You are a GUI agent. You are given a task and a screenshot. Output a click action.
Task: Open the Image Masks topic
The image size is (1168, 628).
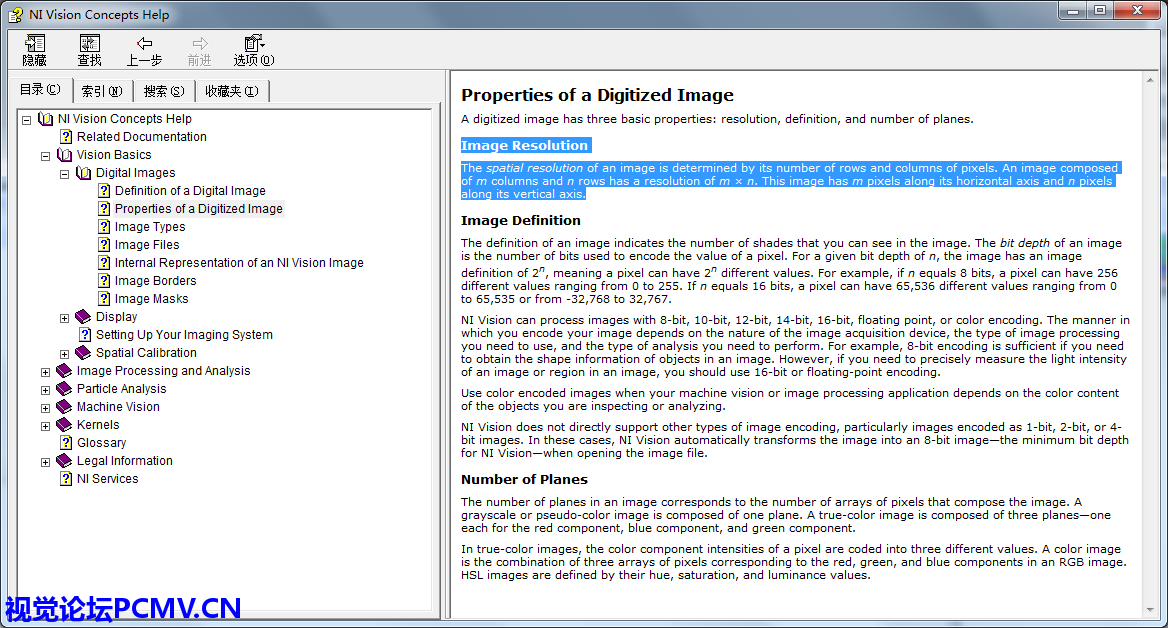pos(151,299)
